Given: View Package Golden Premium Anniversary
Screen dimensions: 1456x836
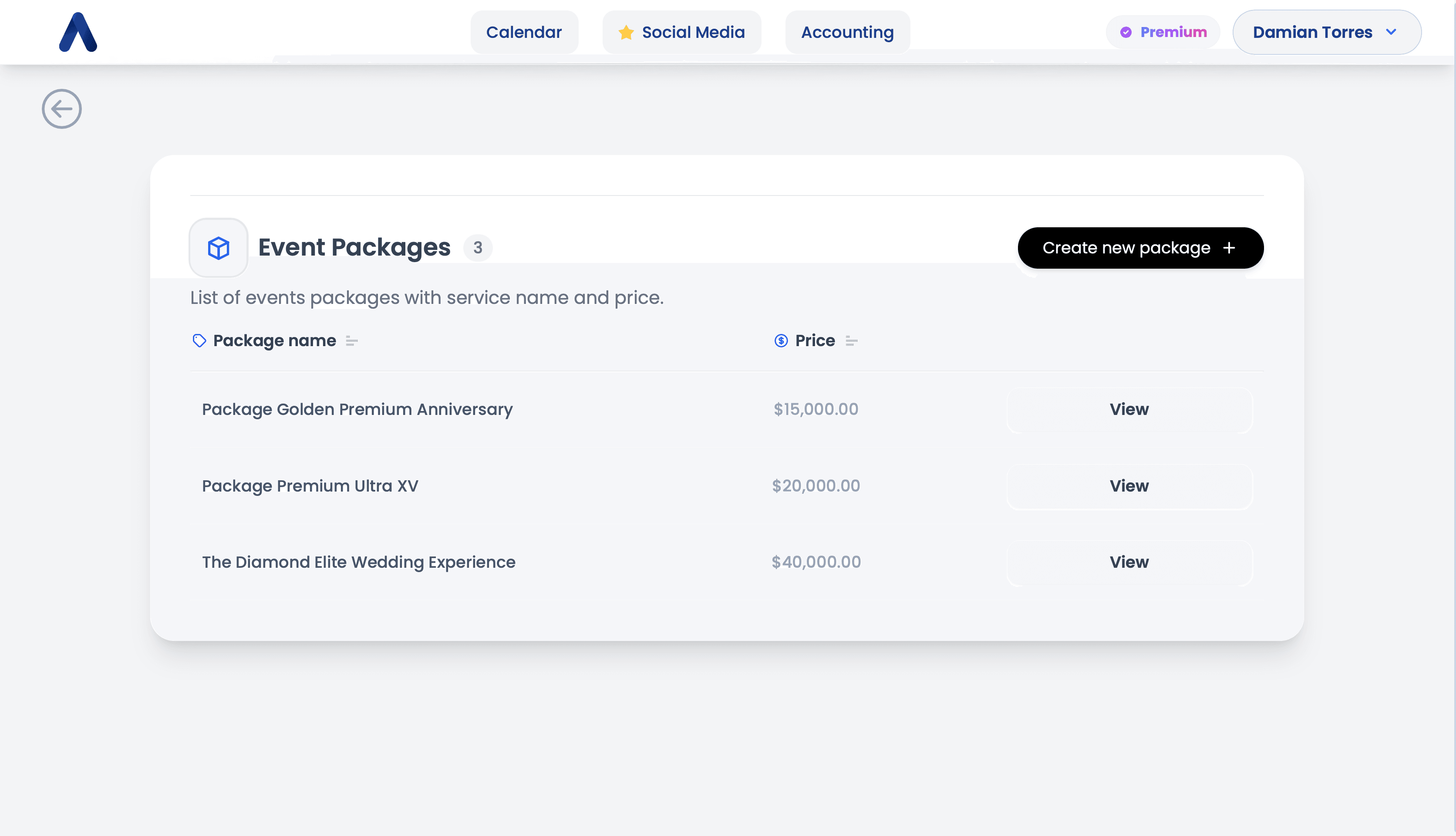Looking at the screenshot, I should pos(1129,409).
